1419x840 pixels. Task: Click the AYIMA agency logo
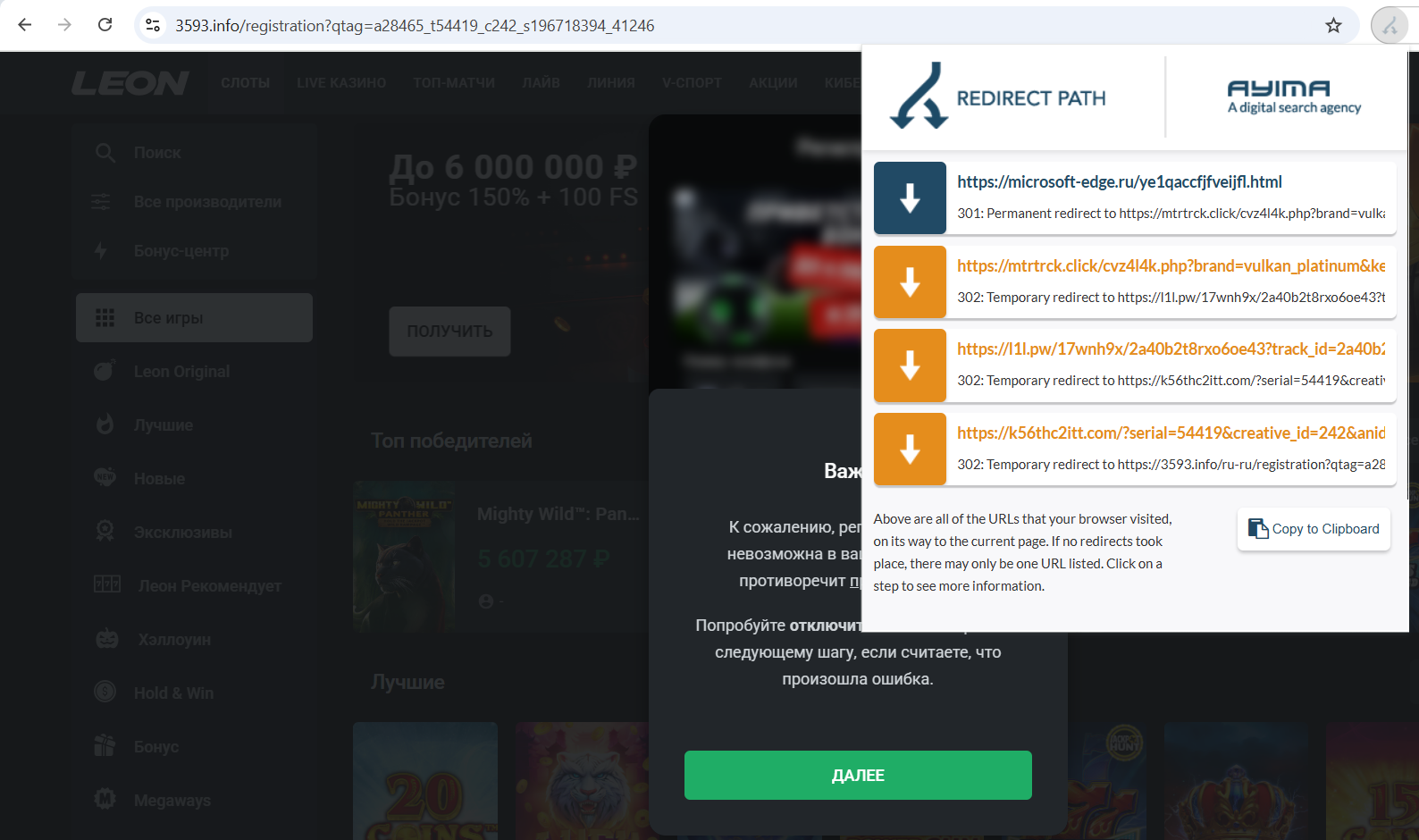(x=1294, y=97)
